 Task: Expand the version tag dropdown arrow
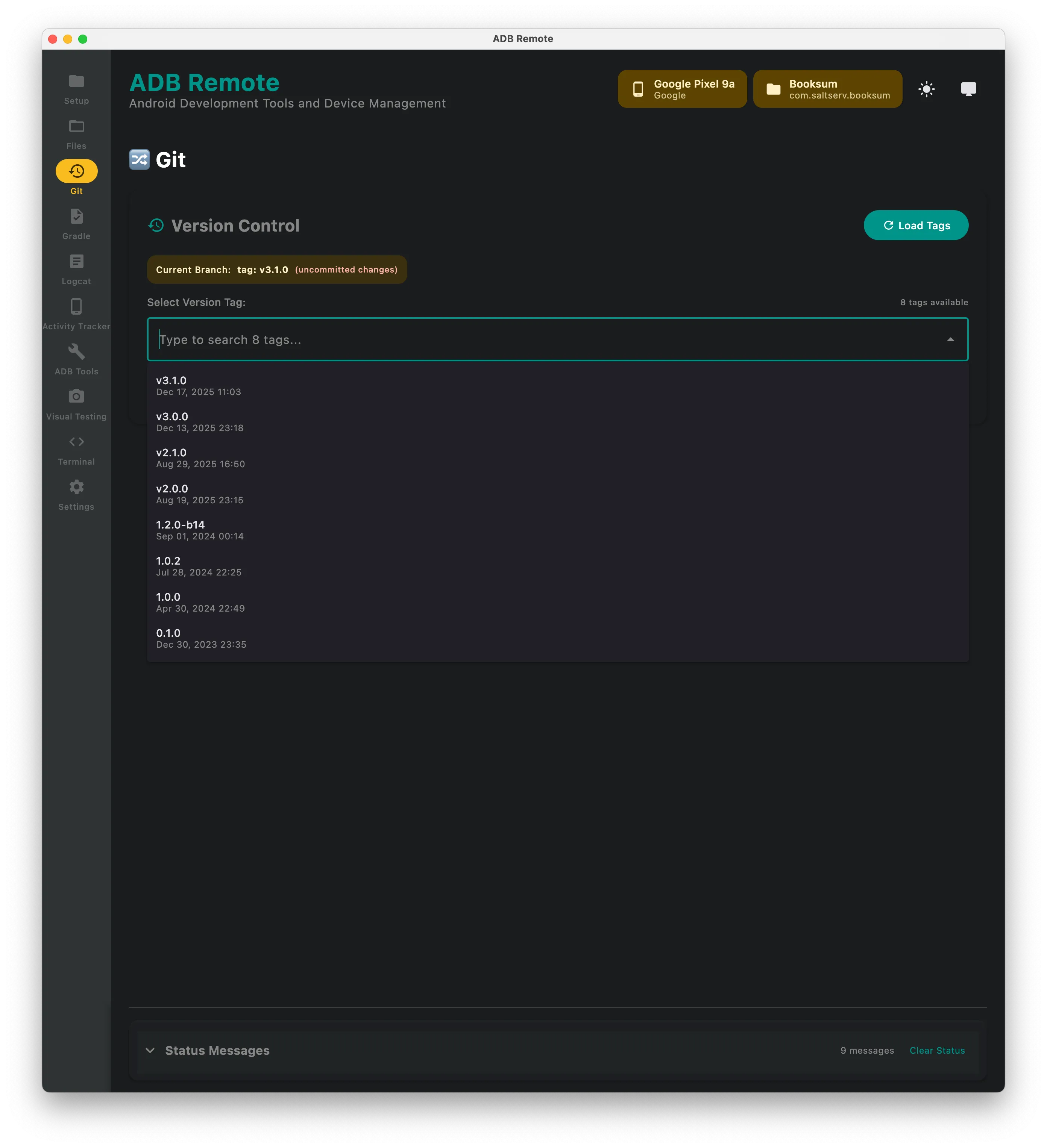[x=950, y=339]
